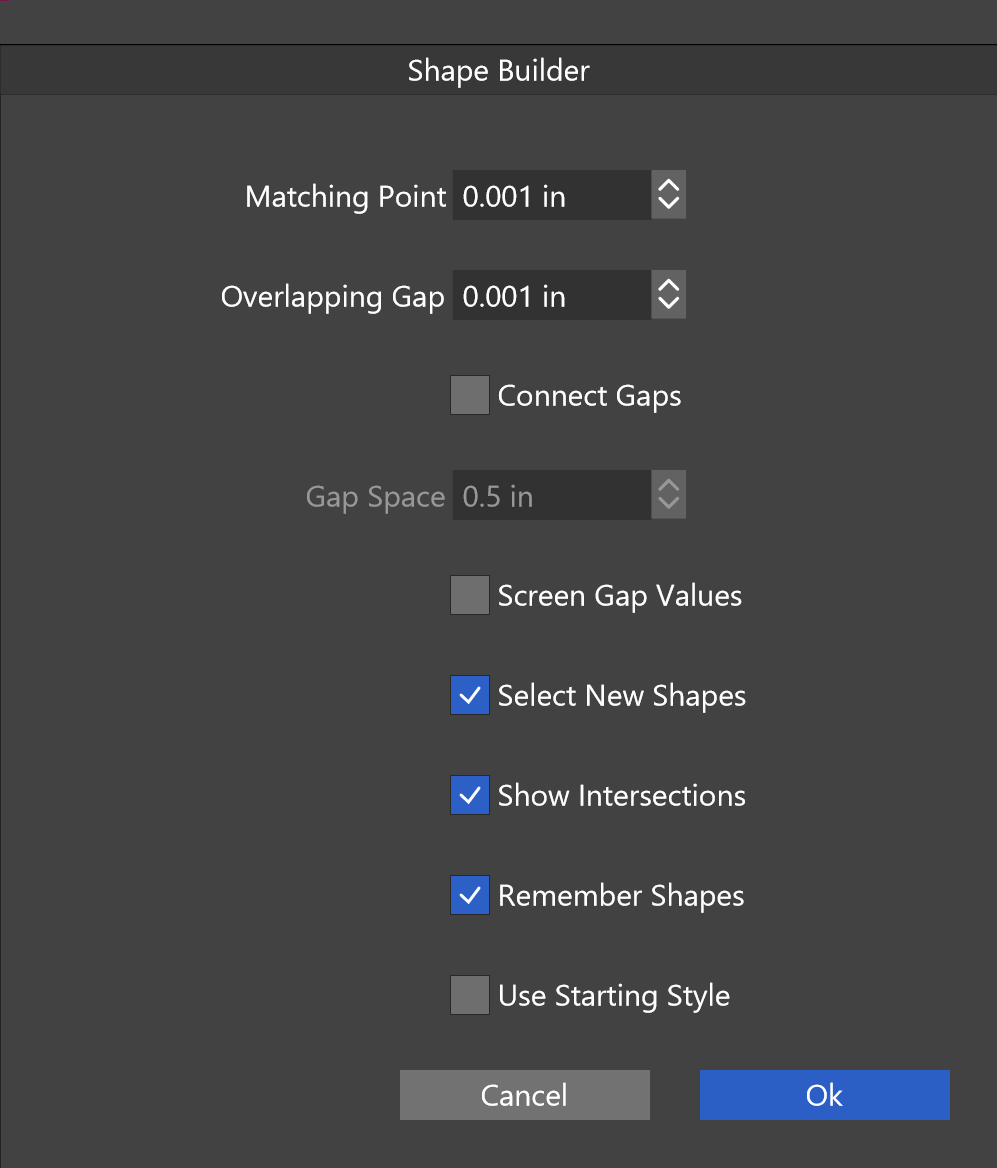Uncheck the Remember Shapes checkbox

click(470, 896)
